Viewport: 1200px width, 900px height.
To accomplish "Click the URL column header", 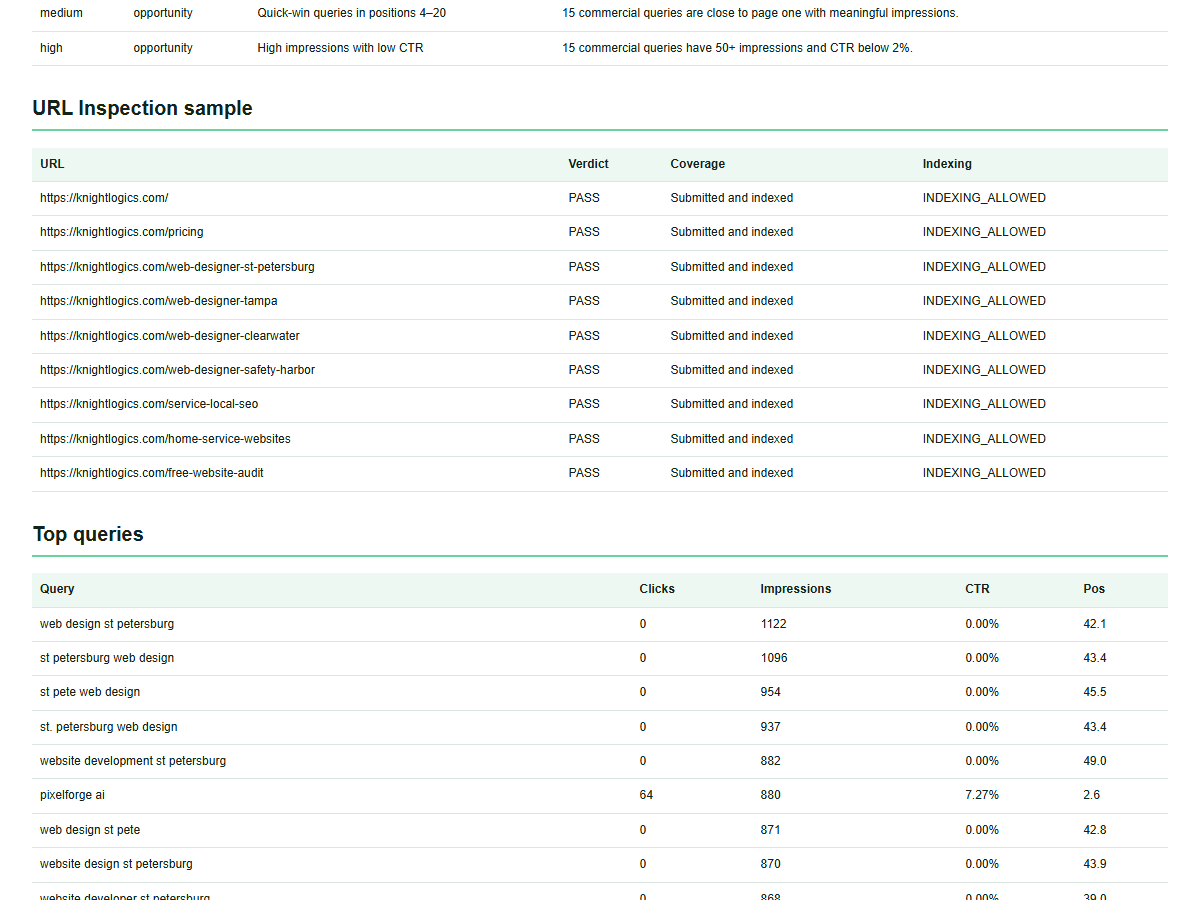I will [x=52, y=164].
